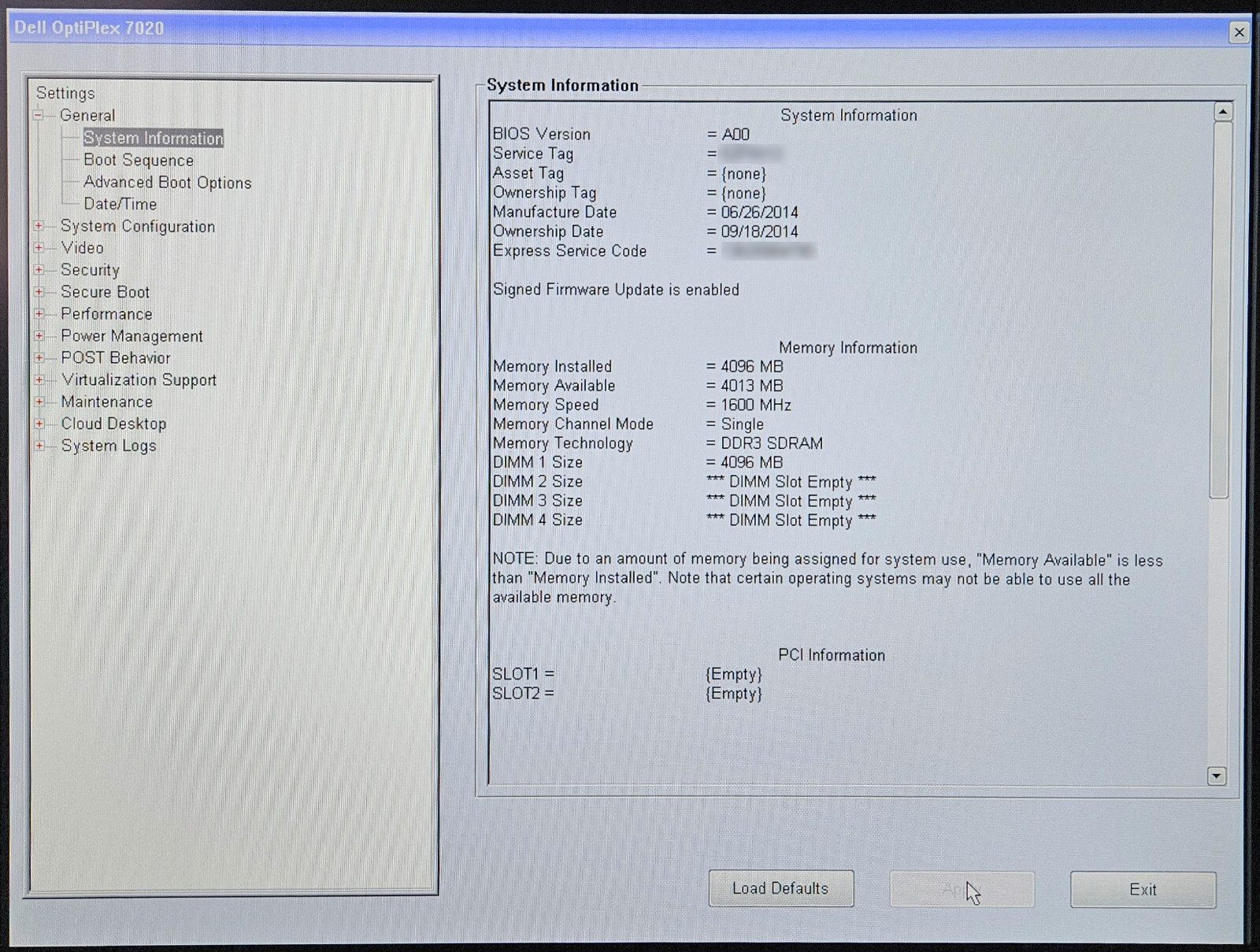Expand the System Logs node
Image resolution: width=1260 pixels, height=952 pixels.
pos(39,446)
